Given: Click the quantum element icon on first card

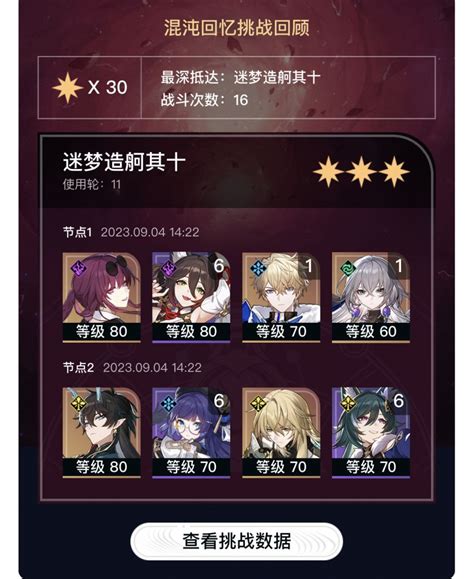Looking at the screenshot, I should coord(79,268).
